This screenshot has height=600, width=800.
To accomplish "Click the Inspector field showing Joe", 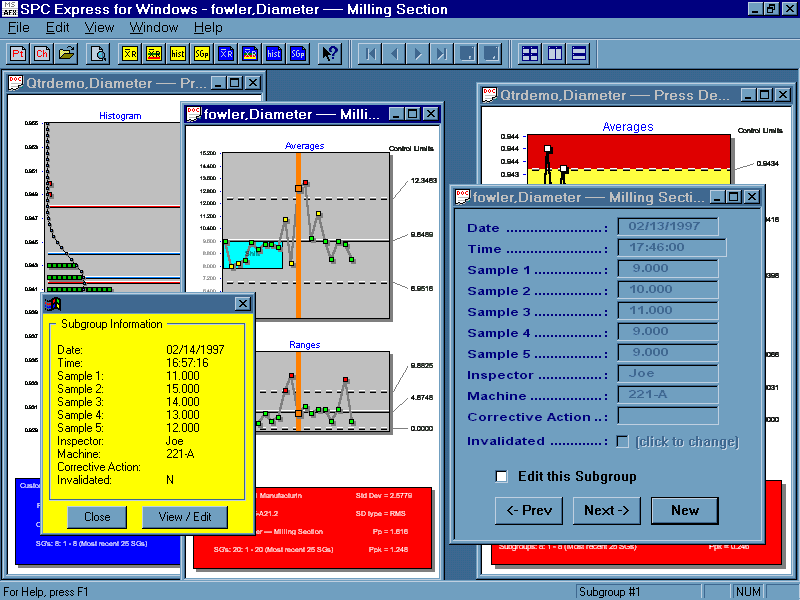I will tap(668, 373).
